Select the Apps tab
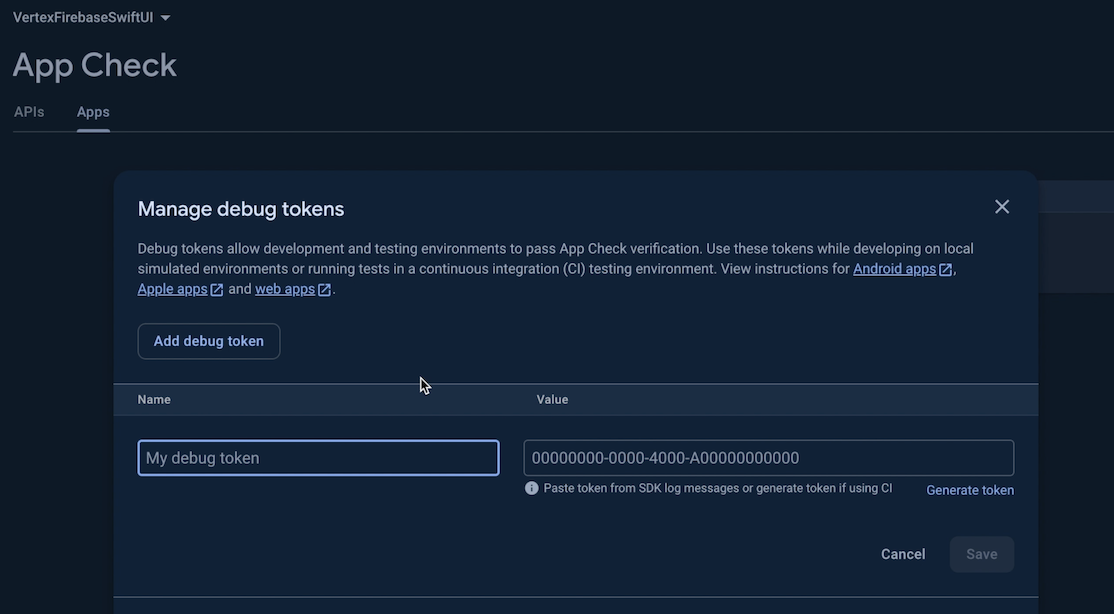Image resolution: width=1114 pixels, height=614 pixels. pyautogui.click(x=93, y=112)
